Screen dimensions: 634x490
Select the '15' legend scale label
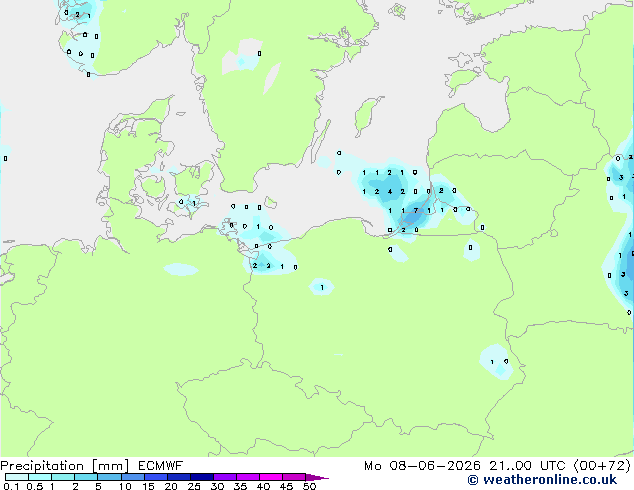point(148,486)
